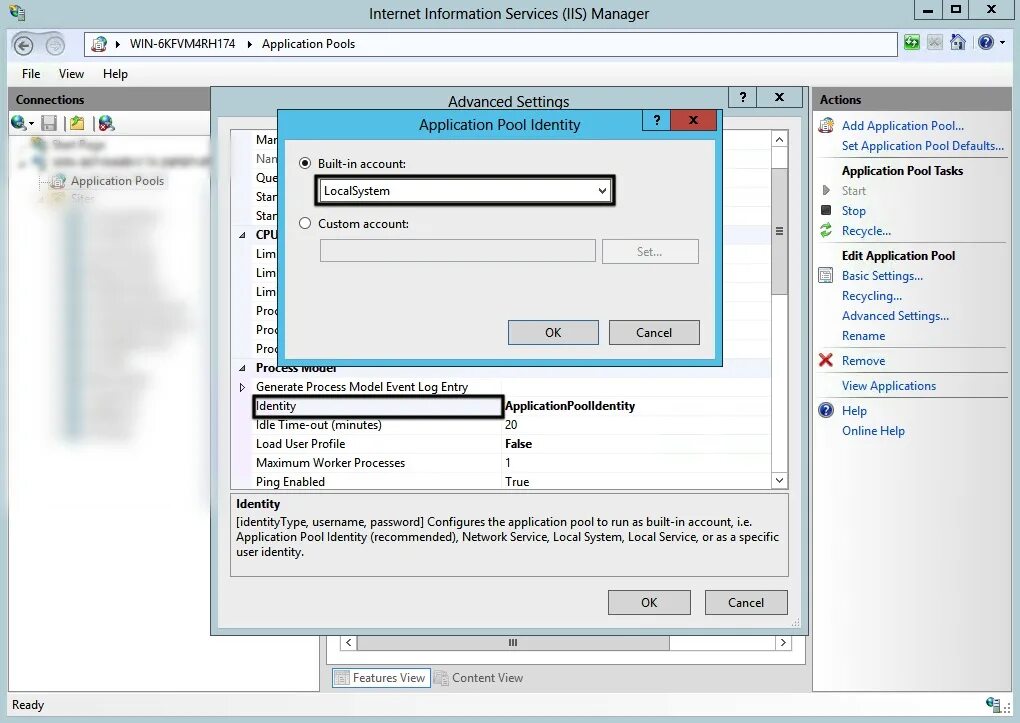Click OK in Advanced Settings dialog
Image resolution: width=1020 pixels, height=723 pixels.
pyautogui.click(x=649, y=603)
